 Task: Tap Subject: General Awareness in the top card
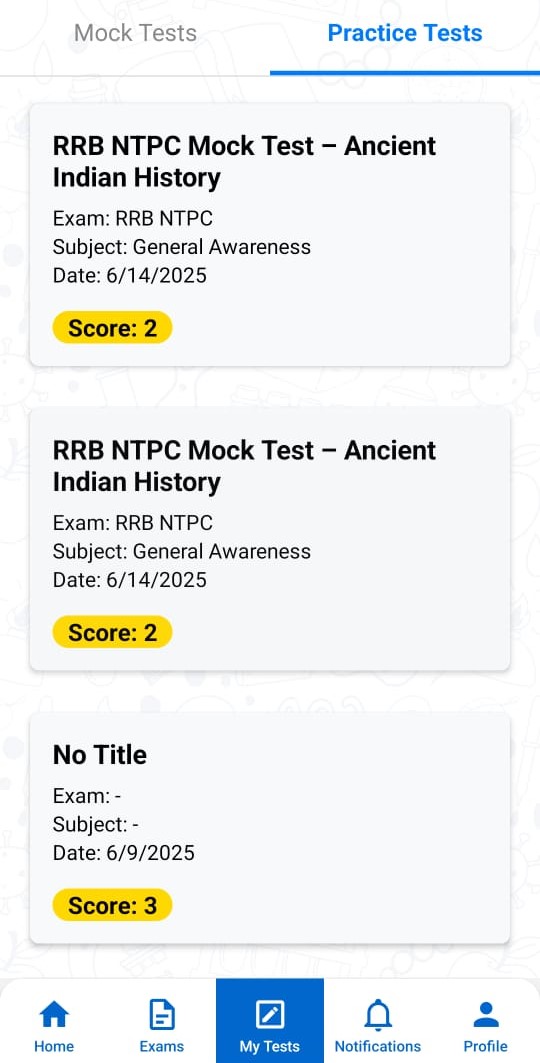click(x=182, y=247)
